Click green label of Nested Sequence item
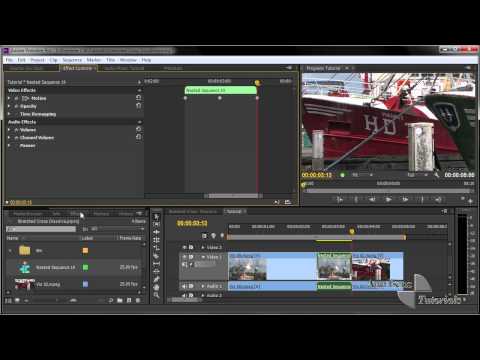This screenshot has height=360, width=480. 85,267
